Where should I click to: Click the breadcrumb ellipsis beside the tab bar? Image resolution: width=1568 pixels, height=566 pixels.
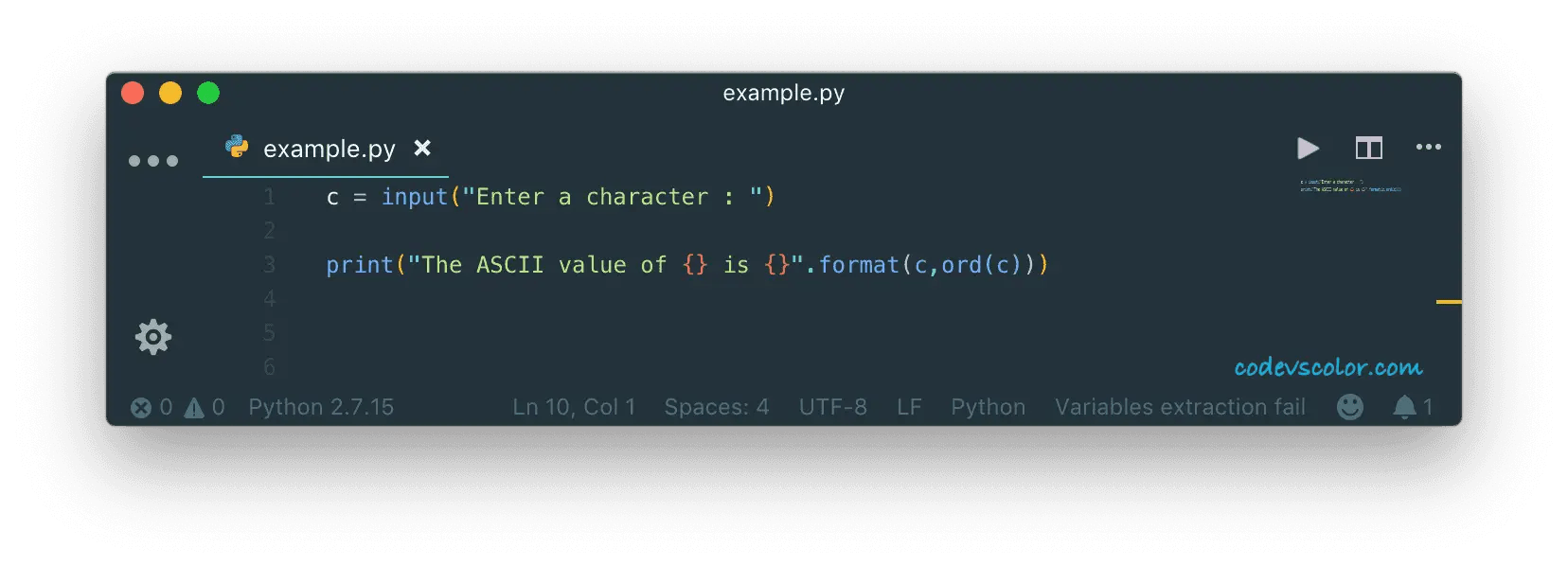(153, 161)
